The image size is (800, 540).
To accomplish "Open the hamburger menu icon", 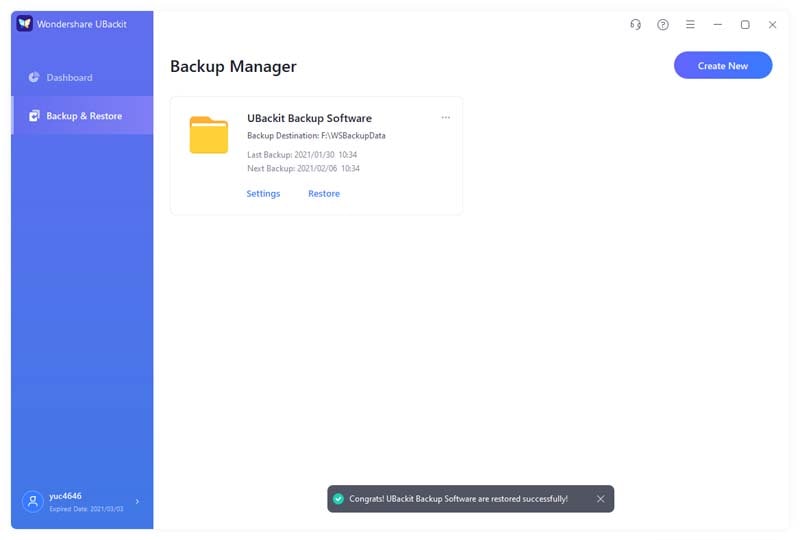I will click(x=690, y=24).
